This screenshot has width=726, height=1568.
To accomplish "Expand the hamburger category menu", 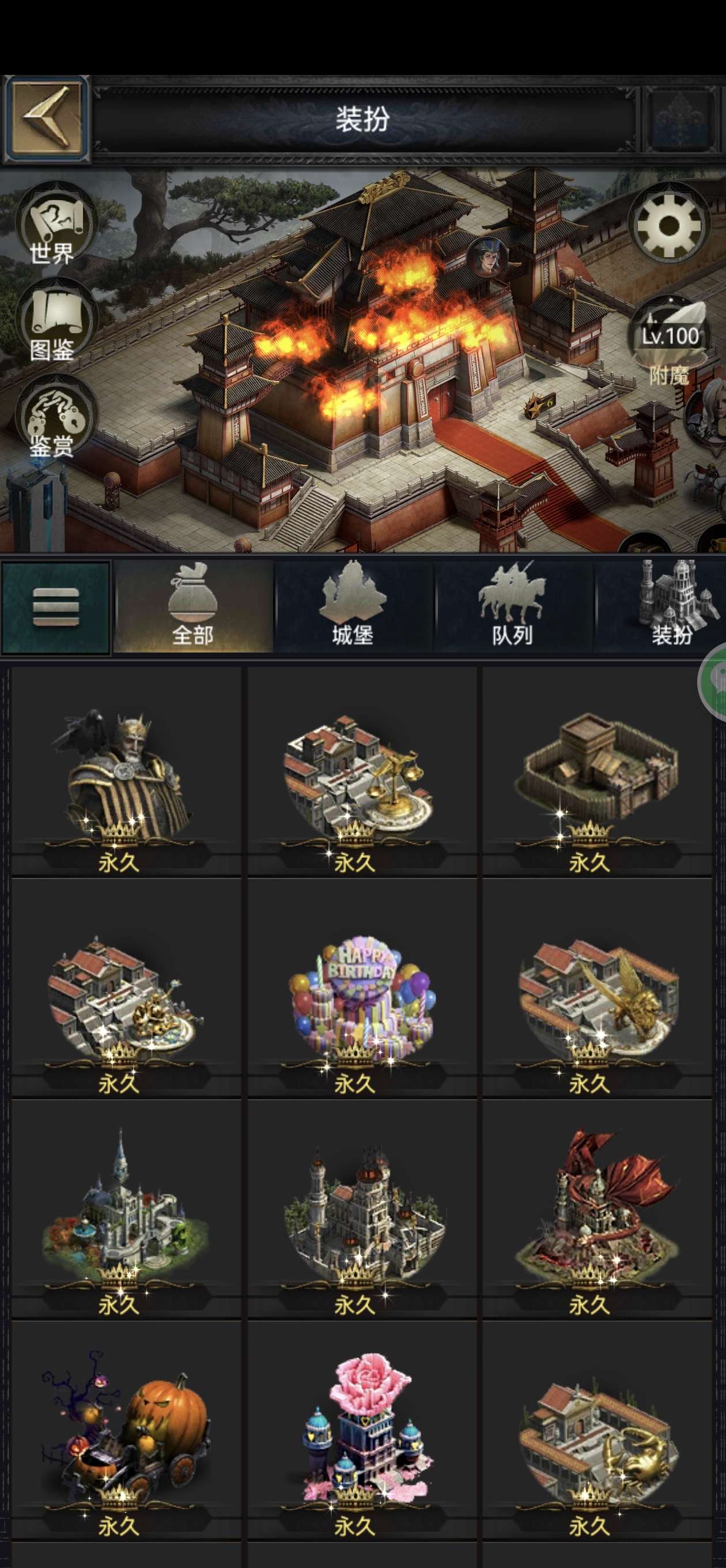I will tap(56, 608).
